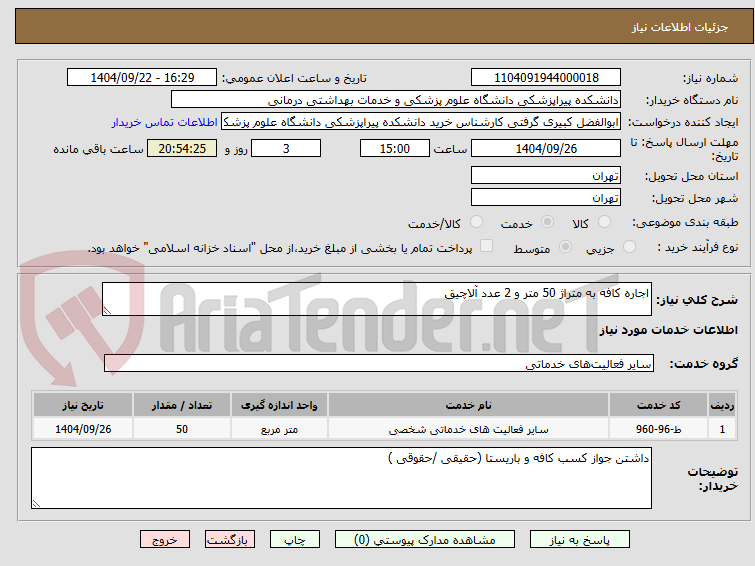Click the تعداد / مقدار column header
The width and height of the screenshot is (755, 566).
click(182, 405)
